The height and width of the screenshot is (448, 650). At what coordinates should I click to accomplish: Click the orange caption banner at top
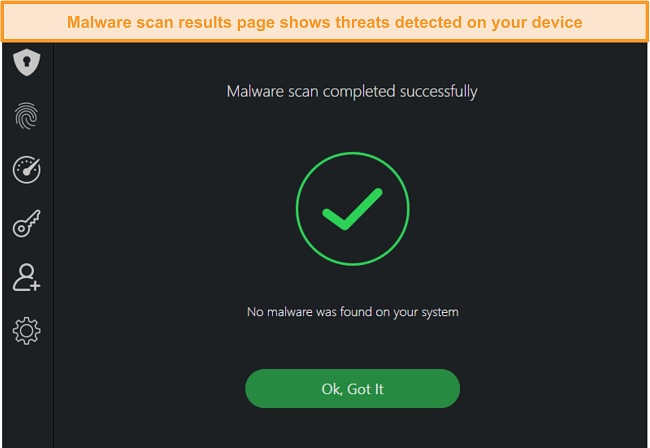[x=325, y=22]
